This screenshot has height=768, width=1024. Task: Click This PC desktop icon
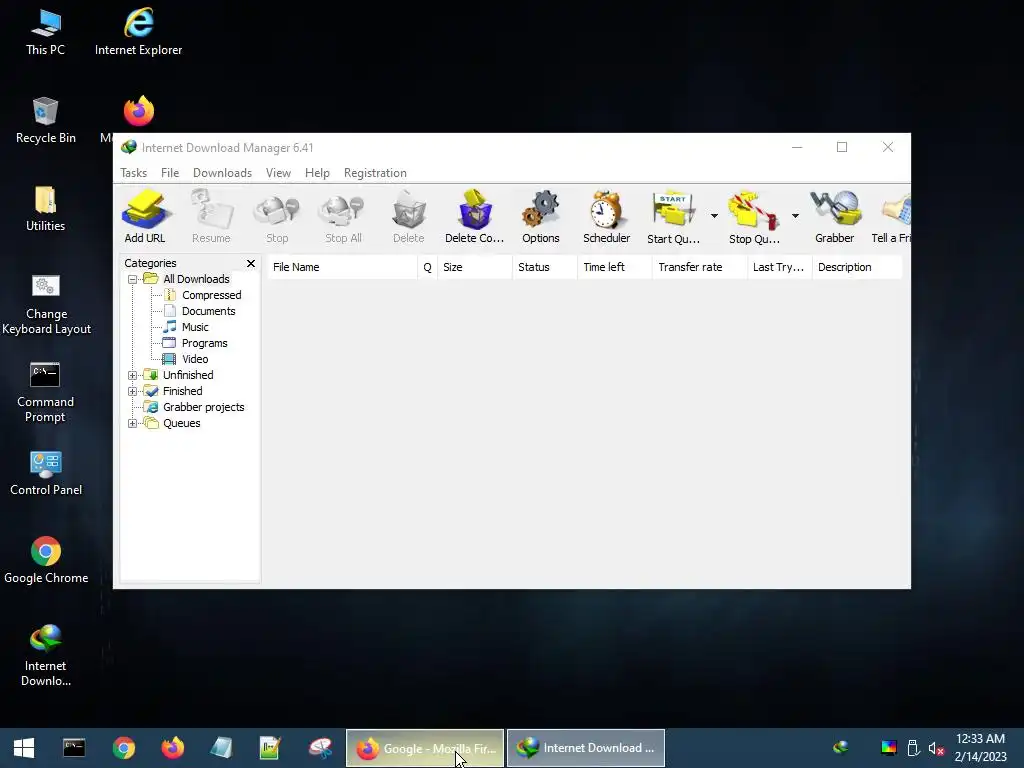click(46, 33)
